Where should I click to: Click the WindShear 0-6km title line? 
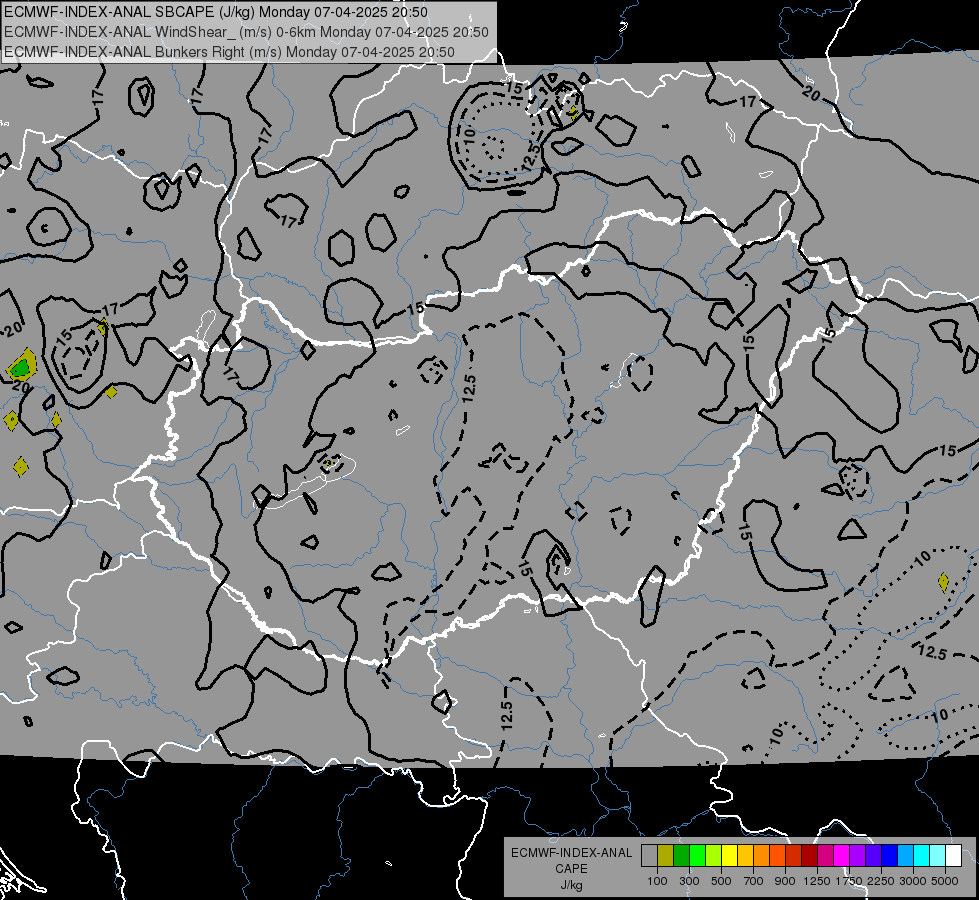pyautogui.click(x=246, y=32)
